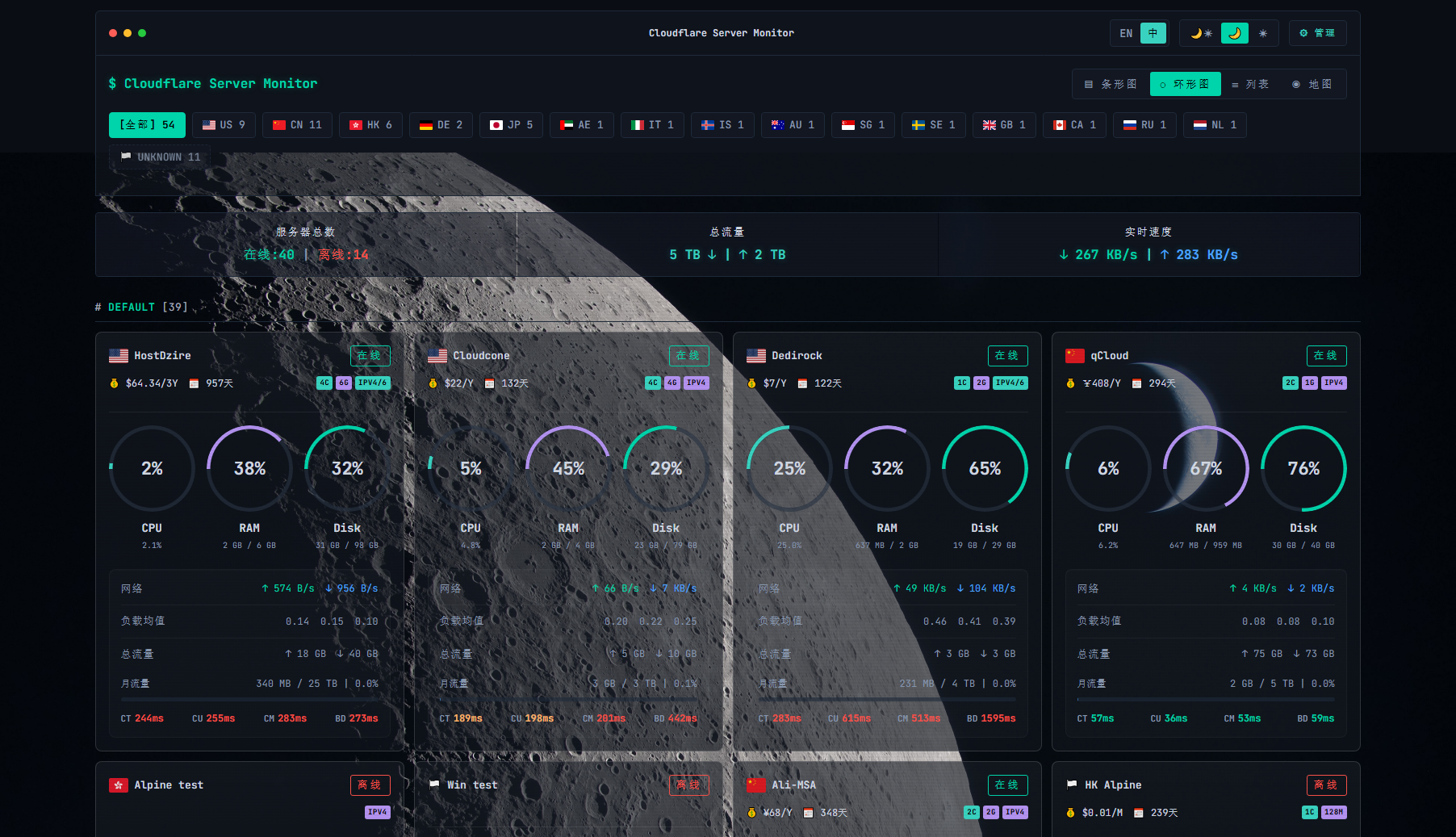
Task: Select the light sun theme
Action: [x=1263, y=33]
